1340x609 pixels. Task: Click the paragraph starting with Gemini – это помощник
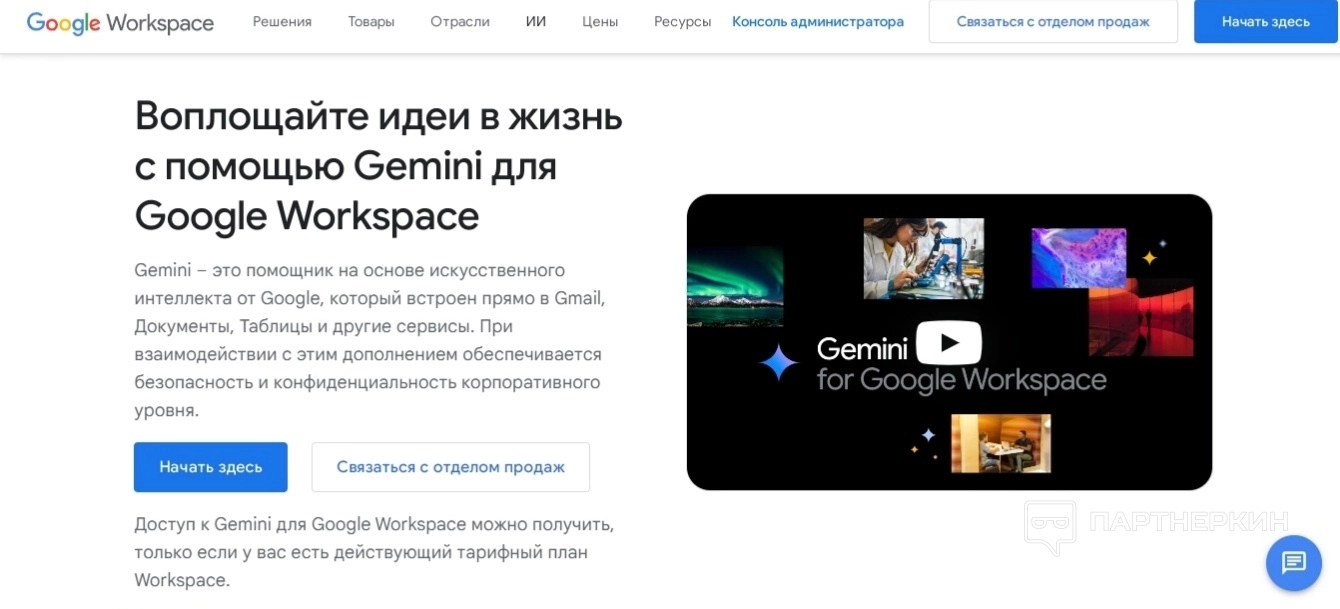(370, 340)
